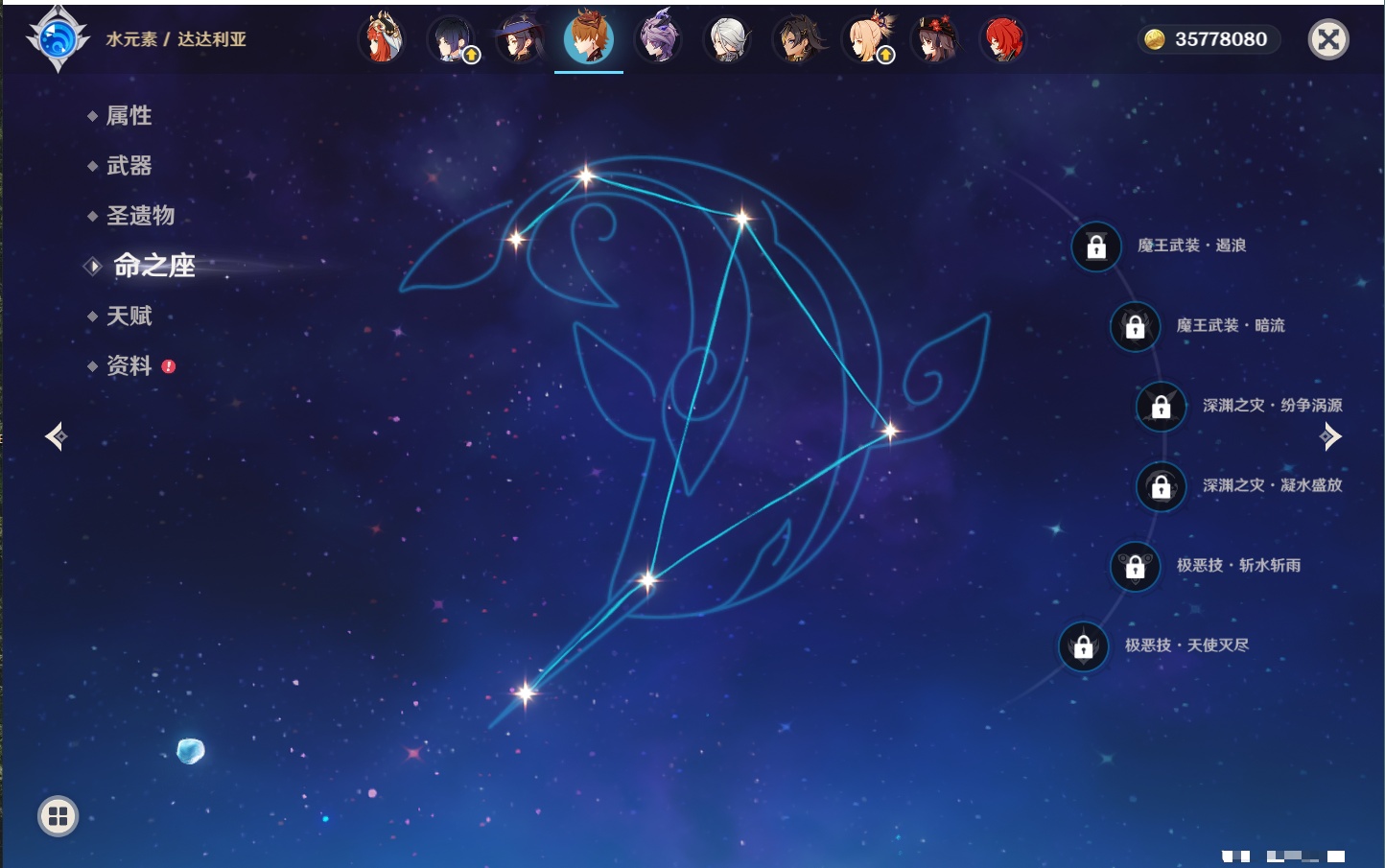Open locked constellation 魔王武装·暗流
The width and height of the screenshot is (1385, 868).
1135,326
